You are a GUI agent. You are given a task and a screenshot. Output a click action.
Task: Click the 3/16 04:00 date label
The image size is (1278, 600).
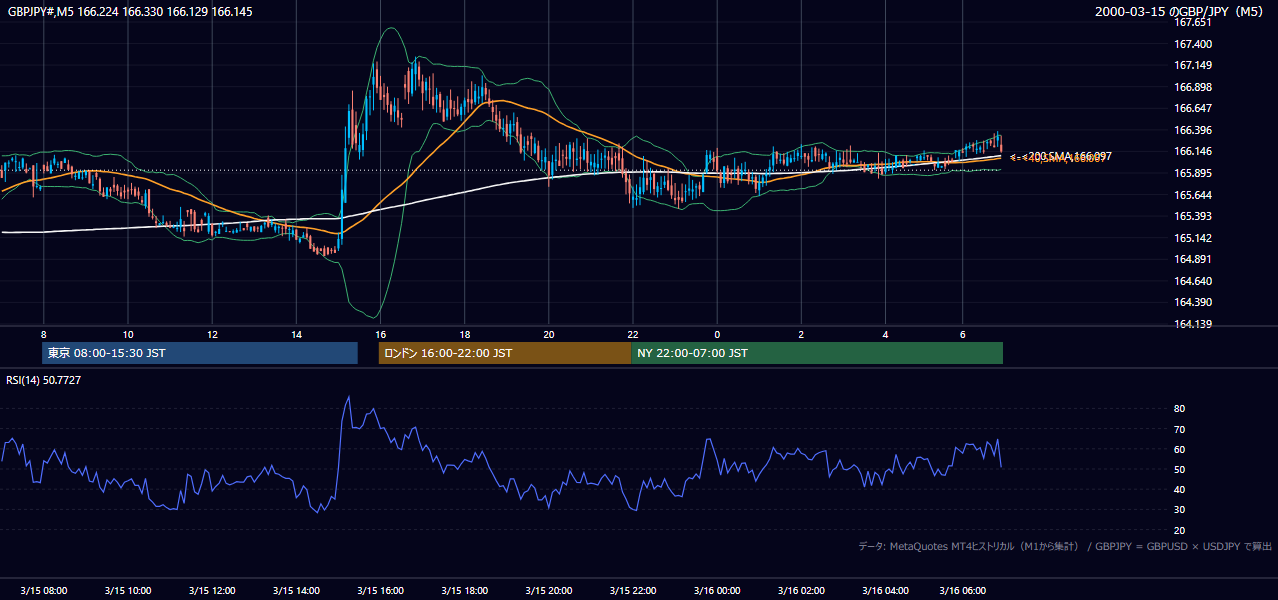pyautogui.click(x=884, y=591)
